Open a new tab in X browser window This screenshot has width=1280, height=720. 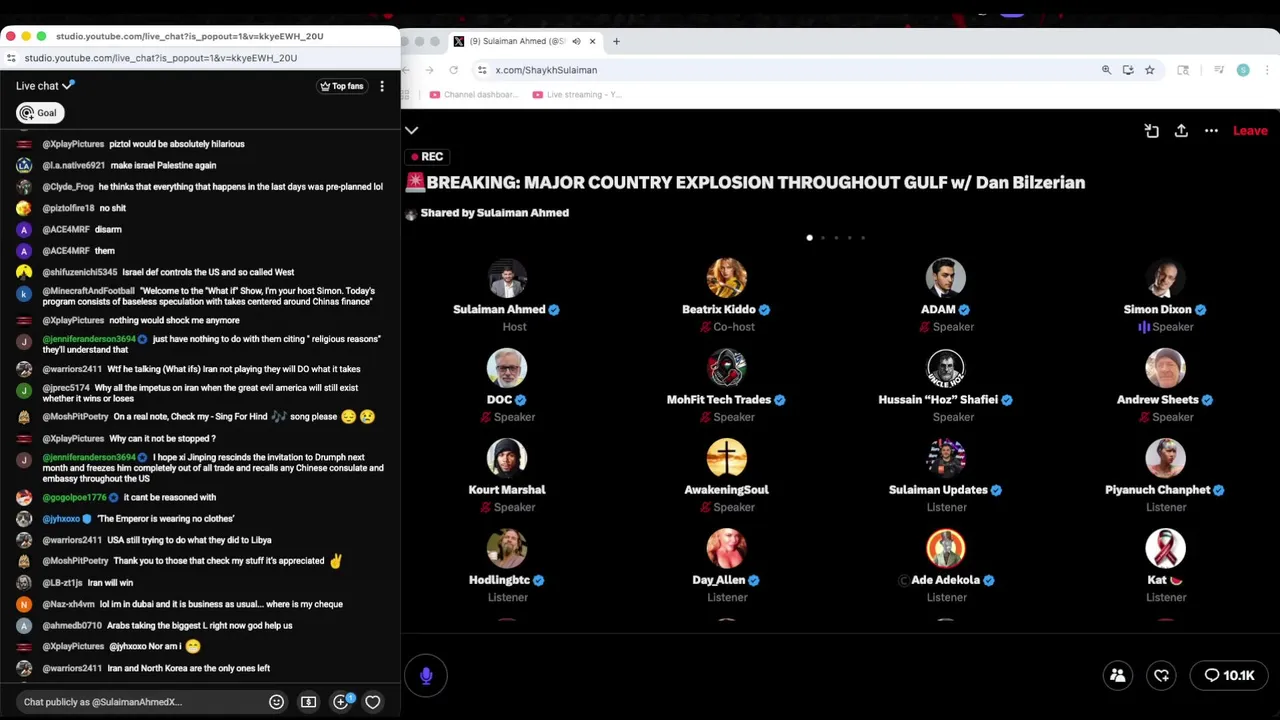tap(616, 41)
